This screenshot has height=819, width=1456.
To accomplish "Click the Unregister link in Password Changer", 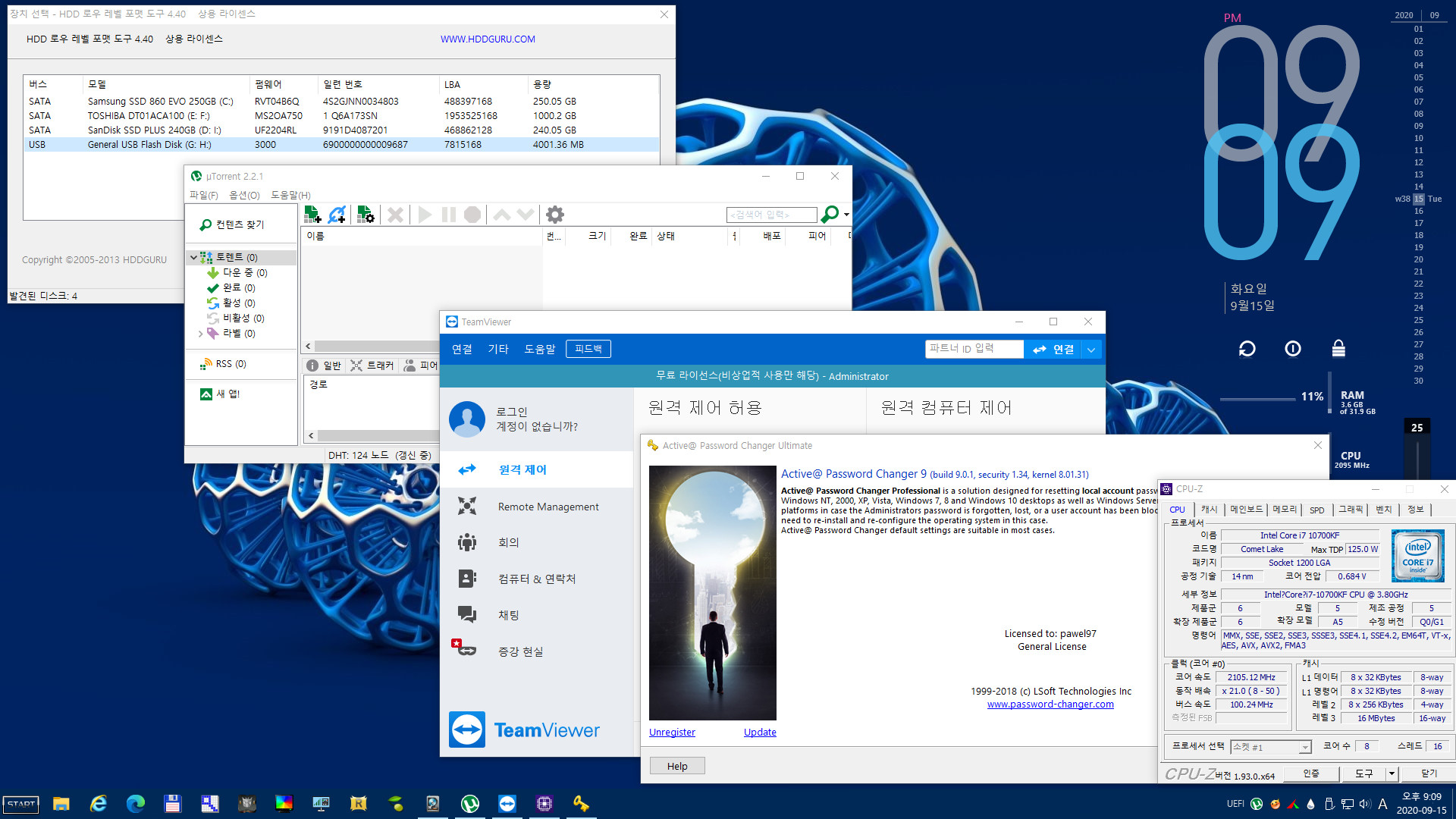I will 672,732.
